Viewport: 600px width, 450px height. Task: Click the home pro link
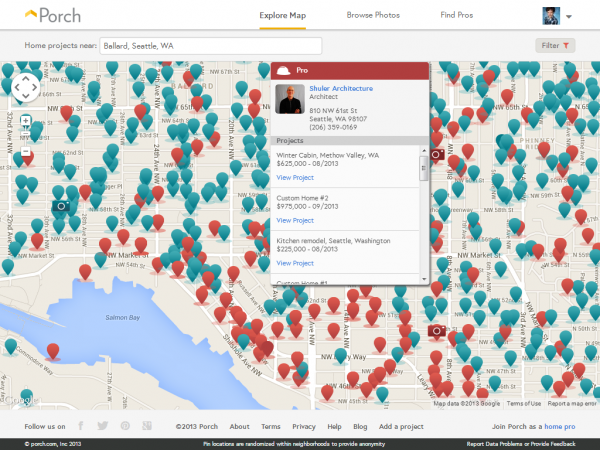559,426
